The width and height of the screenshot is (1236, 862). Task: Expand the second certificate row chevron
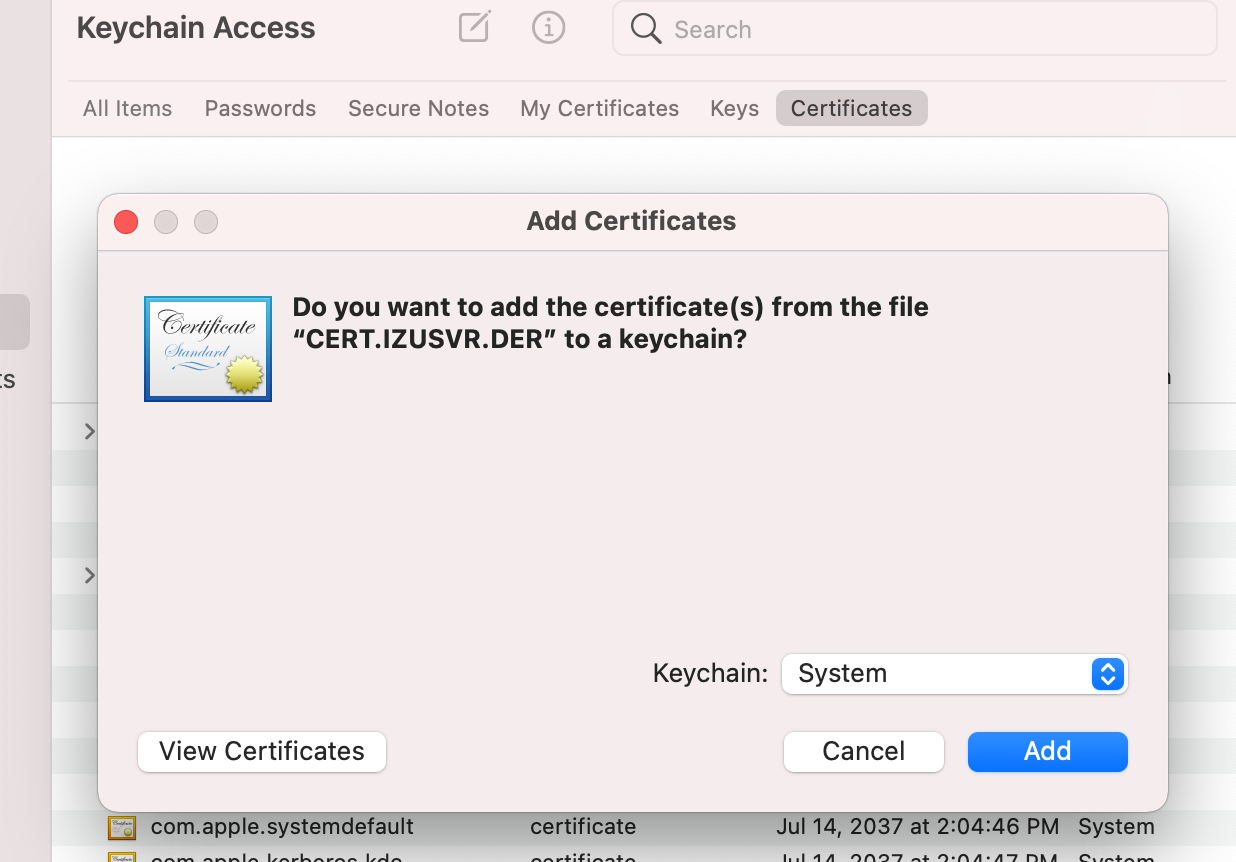click(x=90, y=575)
